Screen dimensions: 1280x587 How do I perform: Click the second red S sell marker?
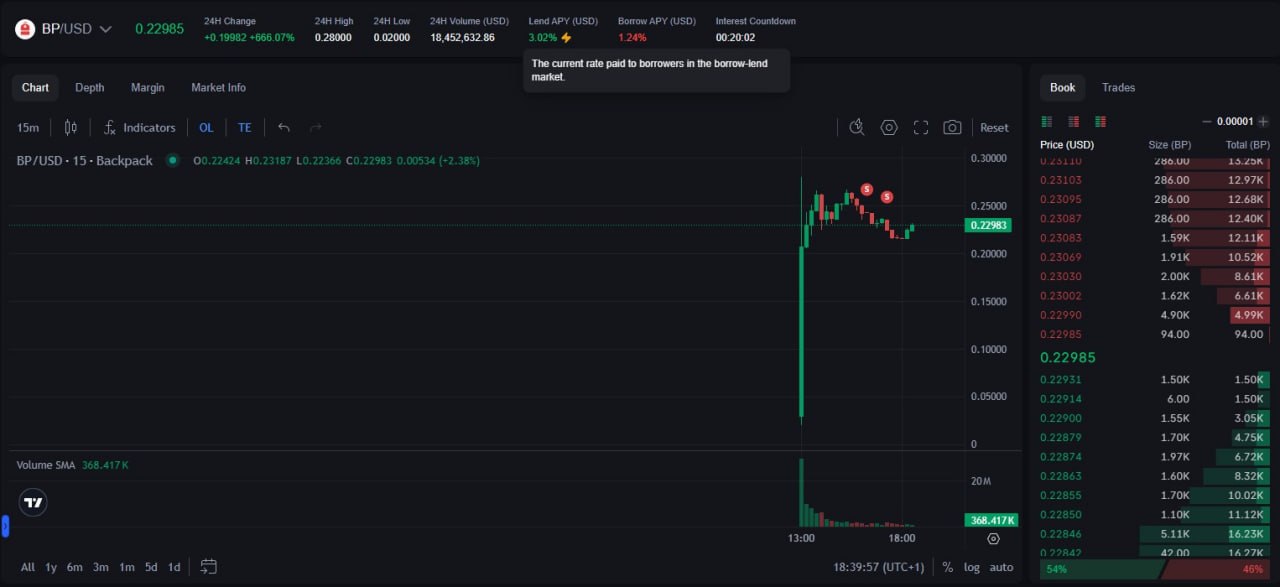click(887, 197)
